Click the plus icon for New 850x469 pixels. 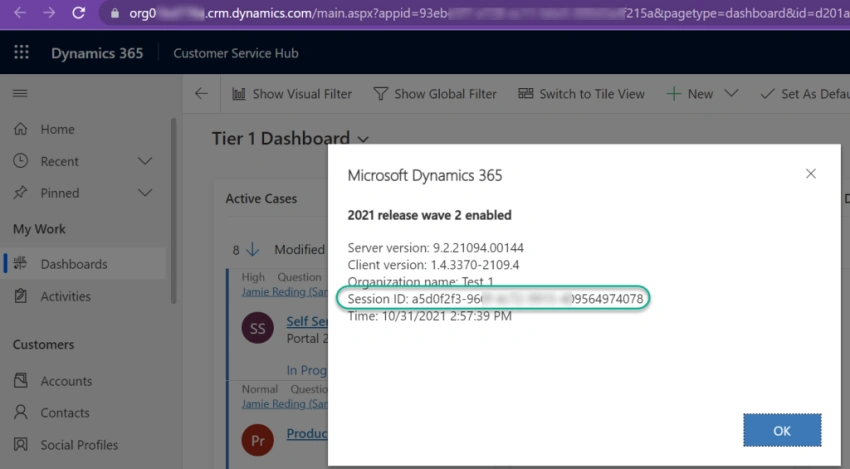[x=674, y=94]
